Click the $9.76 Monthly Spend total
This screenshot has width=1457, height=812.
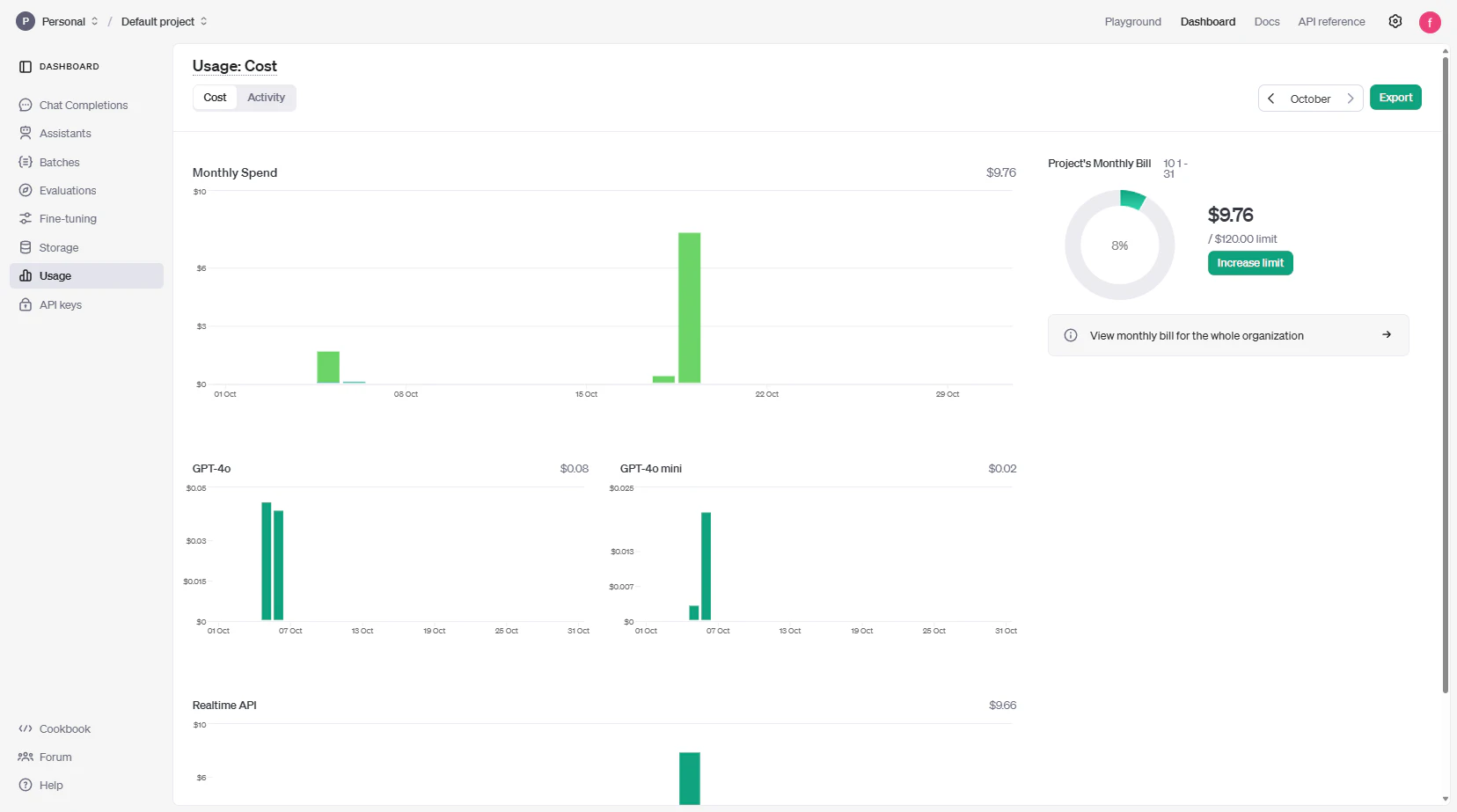pyautogui.click(x=1001, y=172)
